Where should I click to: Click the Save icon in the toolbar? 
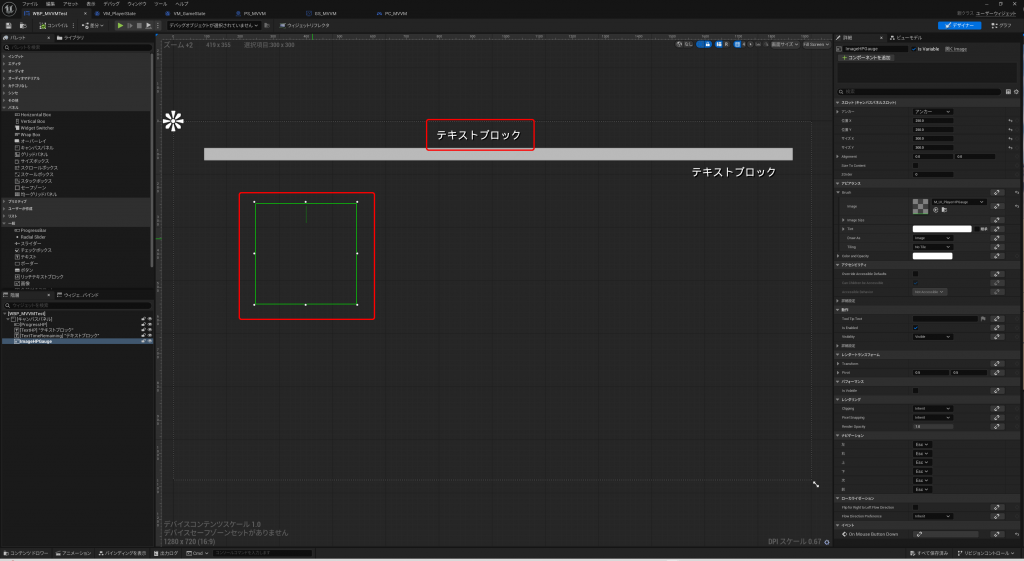tap(8, 25)
